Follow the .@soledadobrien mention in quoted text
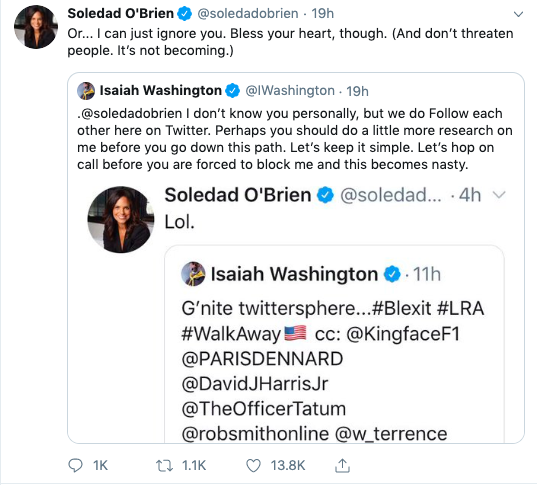Image resolution: width=537 pixels, height=485 pixels. (130, 113)
